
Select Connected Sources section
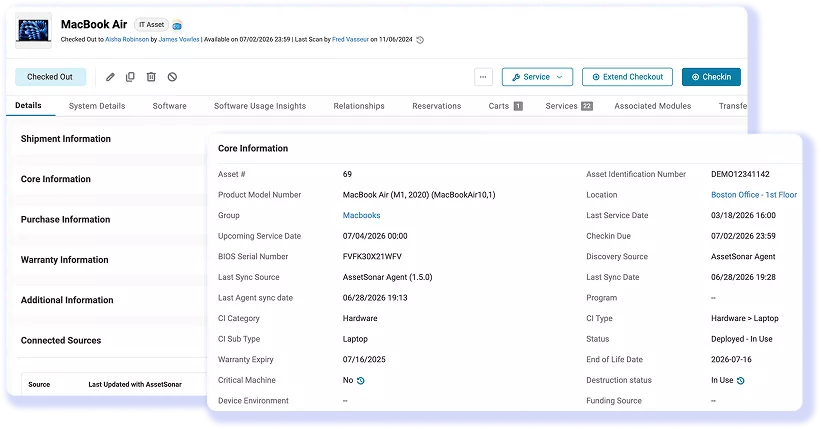(x=61, y=340)
